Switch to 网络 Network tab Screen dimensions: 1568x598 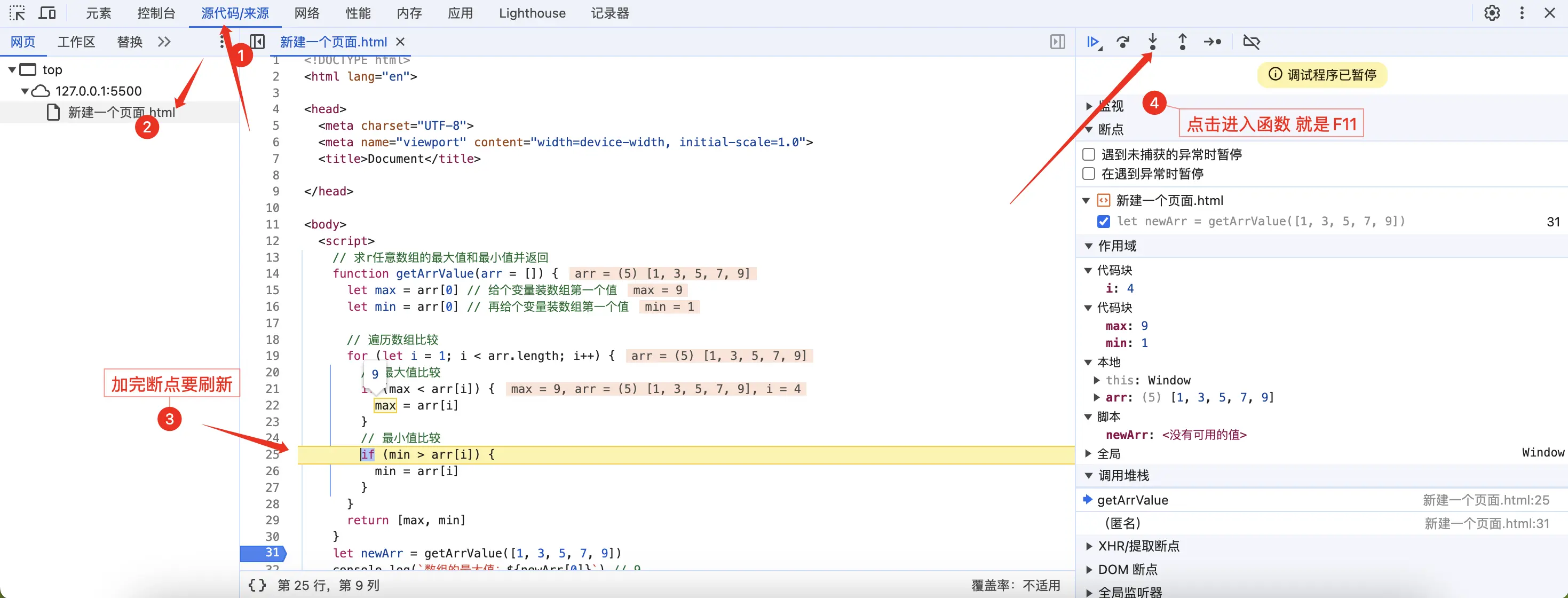[307, 13]
